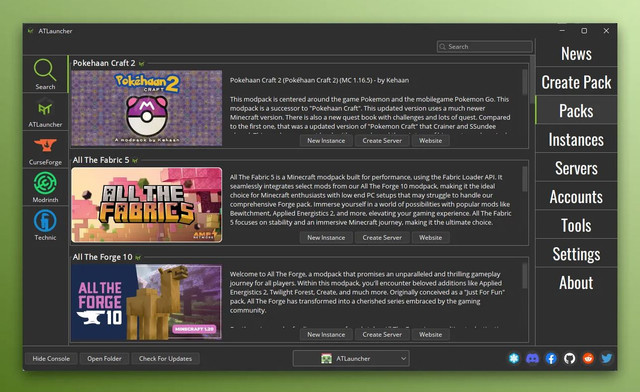Viewport: 640px width, 392px height.
Task: Click the All The Forge 10 pack title
Action: click(102, 257)
